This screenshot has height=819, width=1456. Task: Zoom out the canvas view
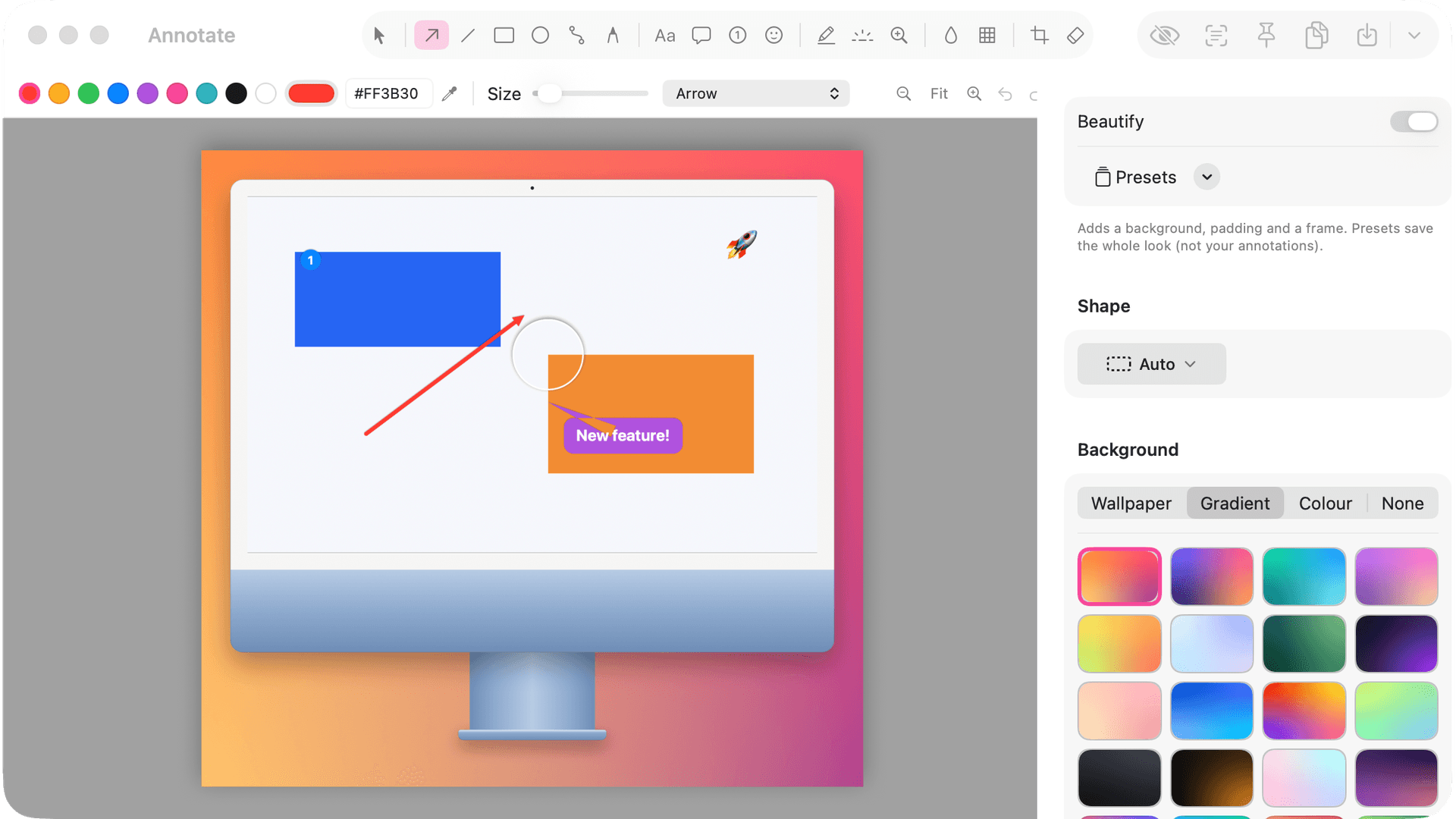click(903, 93)
